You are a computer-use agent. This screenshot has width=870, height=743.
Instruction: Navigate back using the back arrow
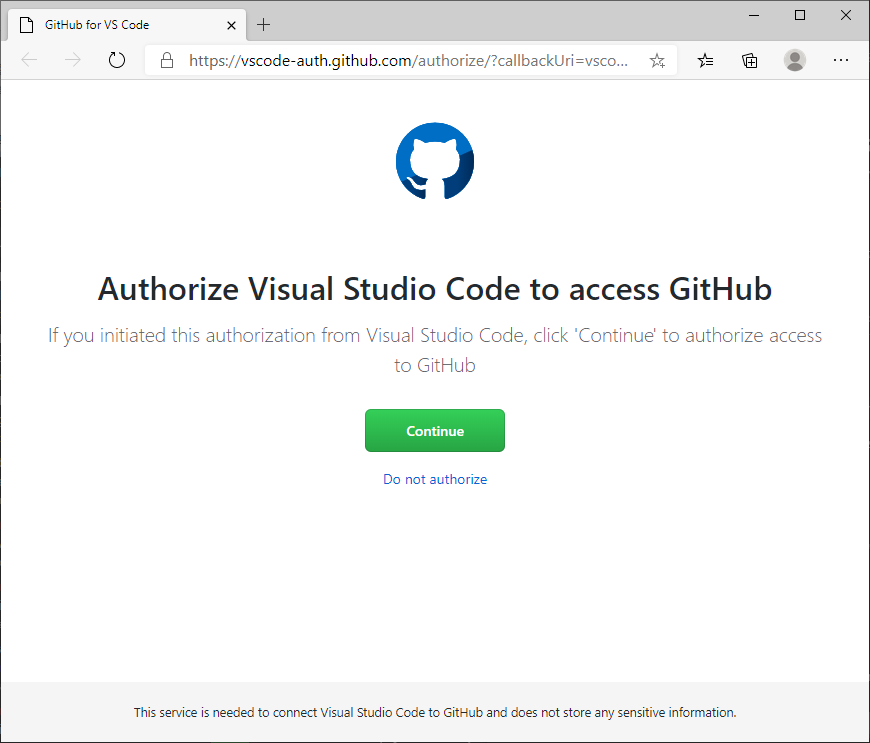coord(29,60)
